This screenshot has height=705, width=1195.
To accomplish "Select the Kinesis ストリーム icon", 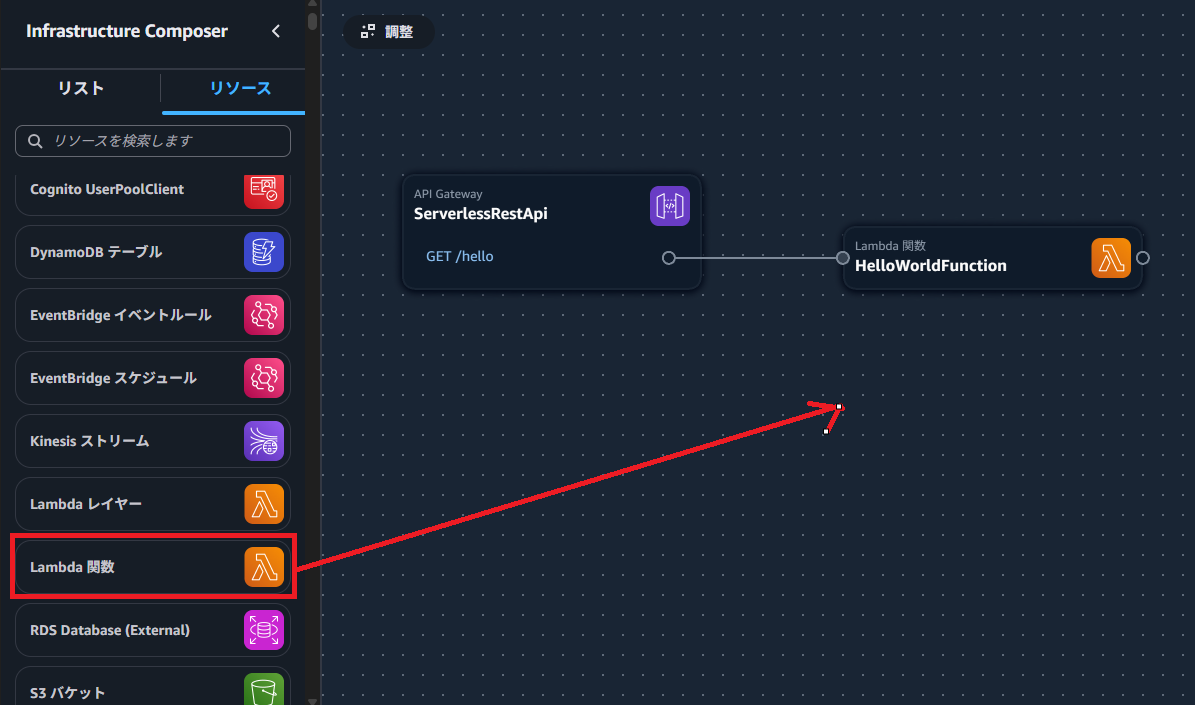I will point(264,441).
